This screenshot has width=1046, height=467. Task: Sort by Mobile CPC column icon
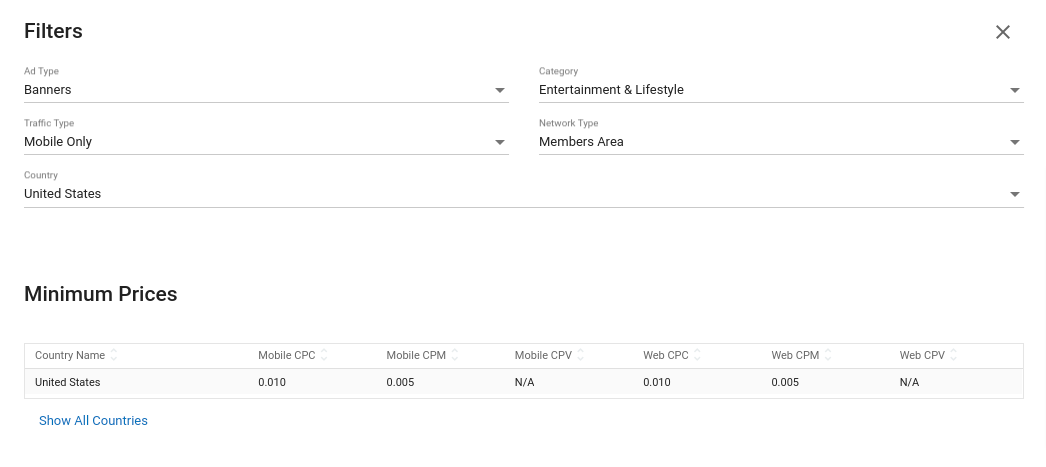click(x=324, y=355)
